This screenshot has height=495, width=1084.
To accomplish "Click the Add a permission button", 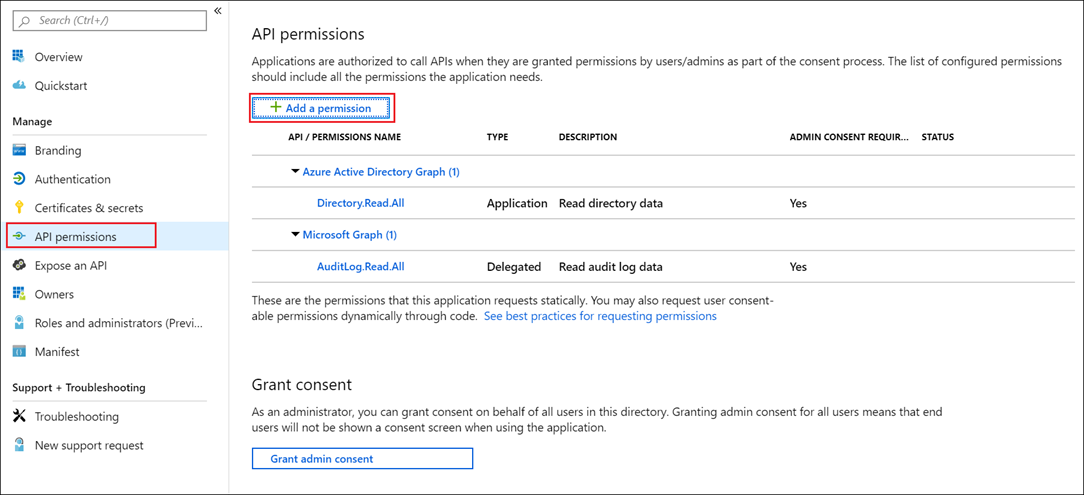I will coord(321,109).
